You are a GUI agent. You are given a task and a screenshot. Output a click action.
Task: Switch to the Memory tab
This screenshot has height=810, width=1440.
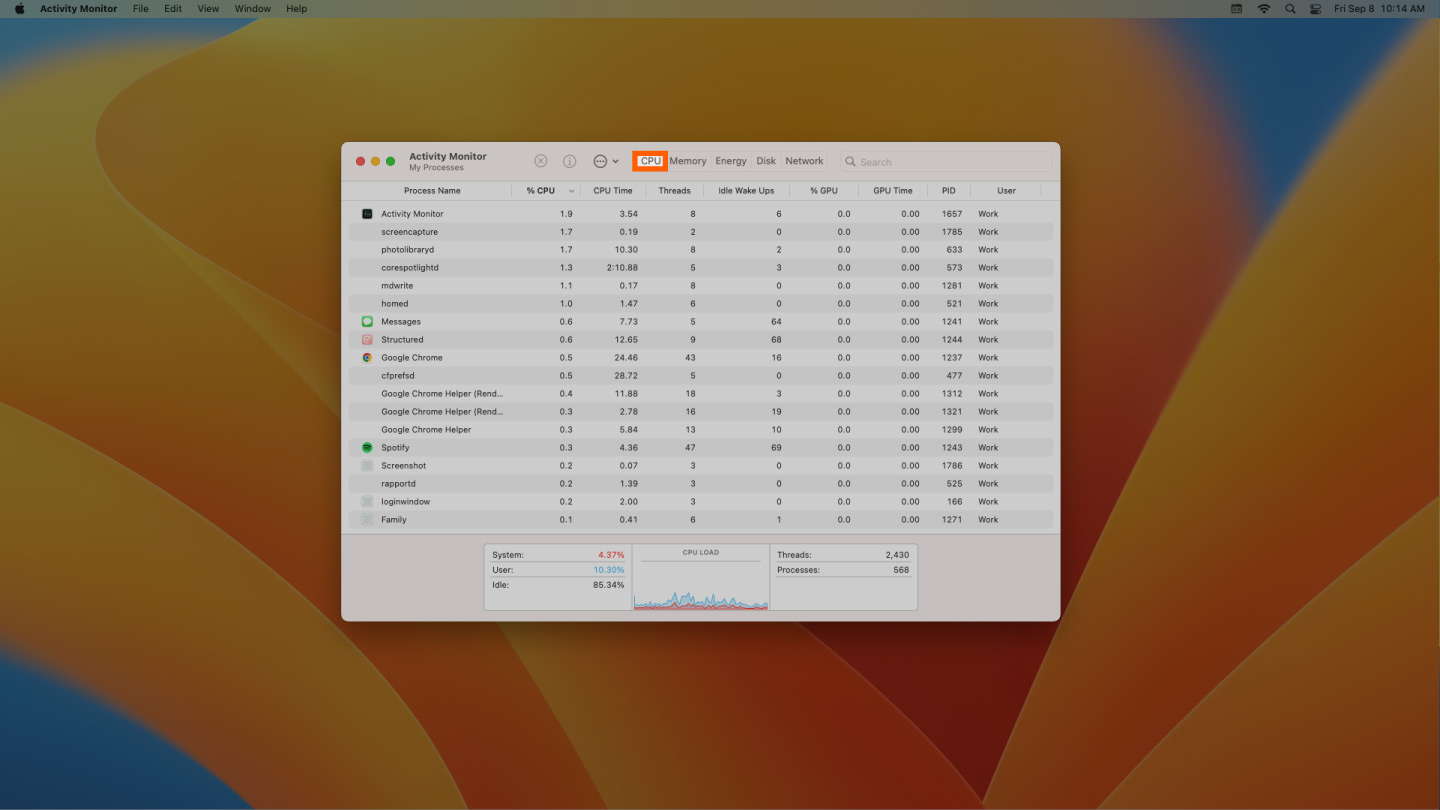[687, 160]
